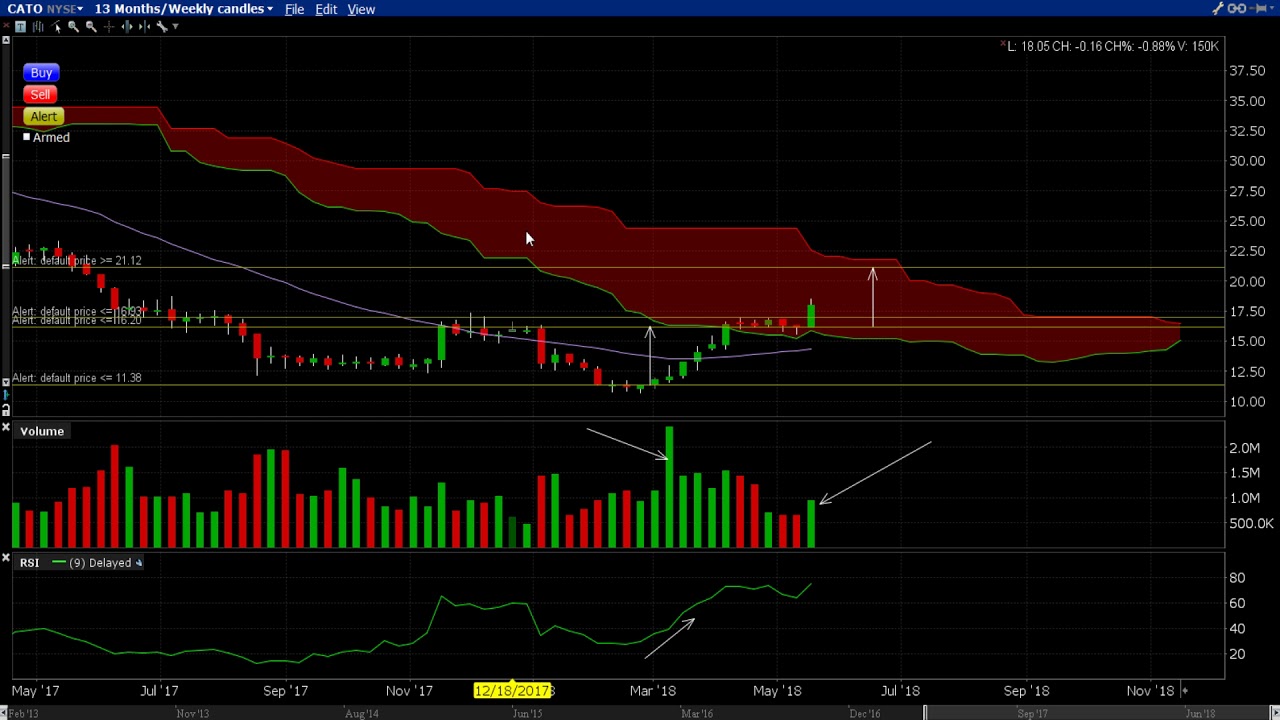Viewport: 1280px width, 720px height.
Task: Open the View menu
Action: tap(361, 9)
